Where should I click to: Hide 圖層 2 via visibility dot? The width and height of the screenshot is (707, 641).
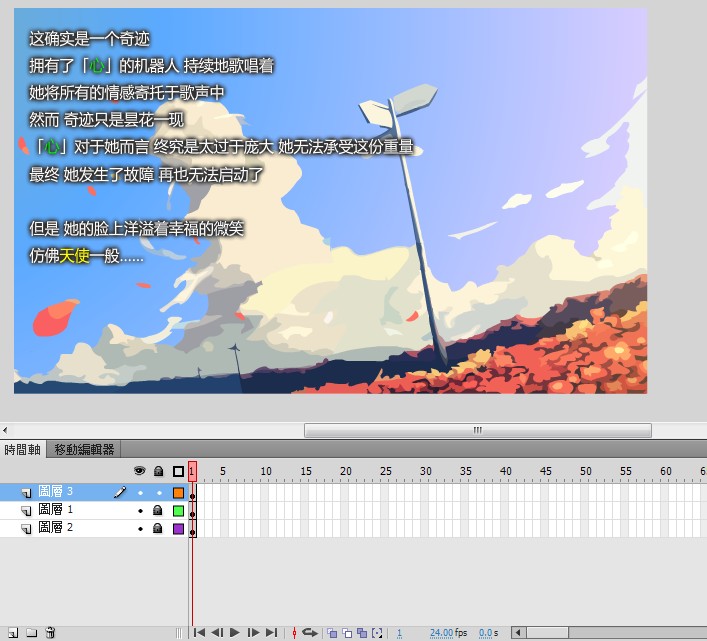(x=140, y=528)
